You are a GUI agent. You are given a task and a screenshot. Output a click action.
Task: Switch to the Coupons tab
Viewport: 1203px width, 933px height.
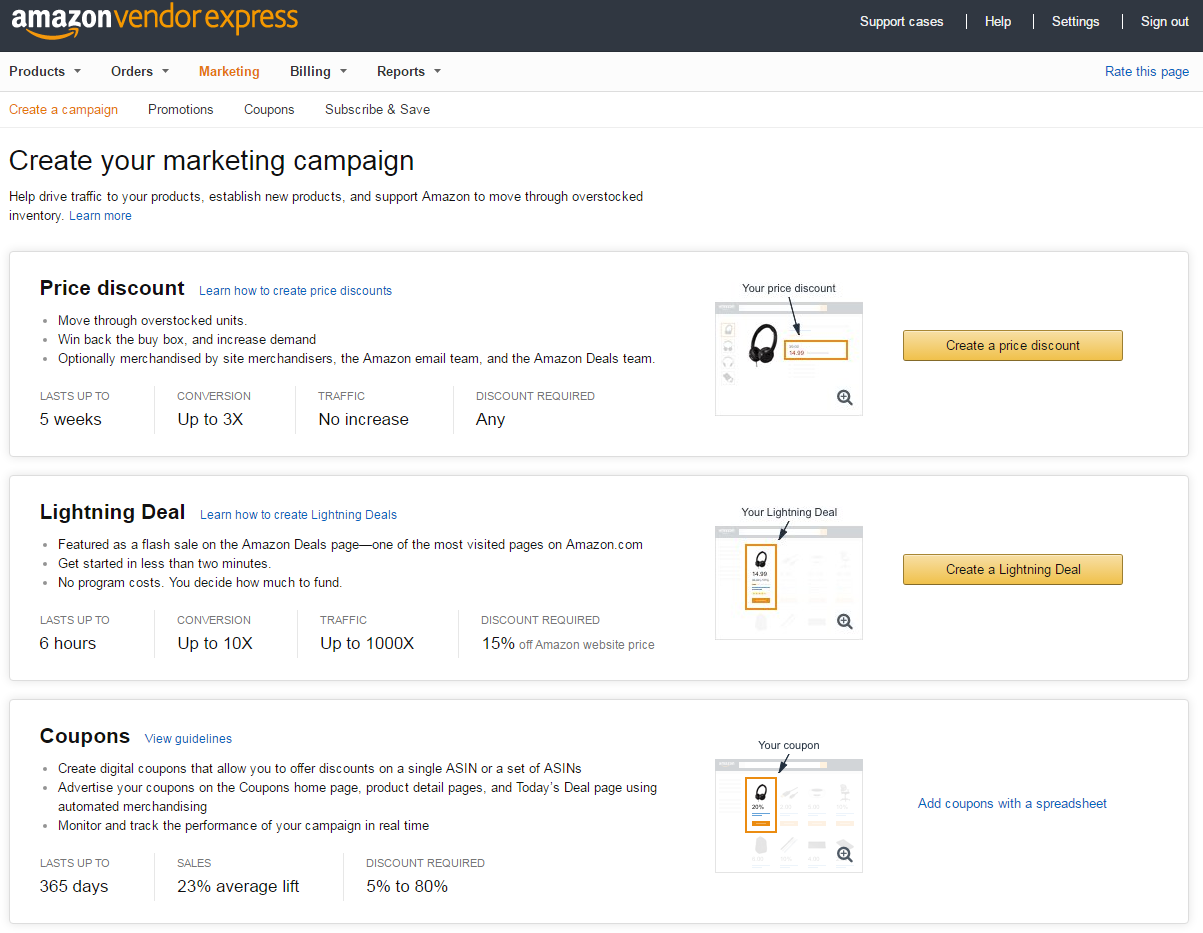tap(269, 109)
